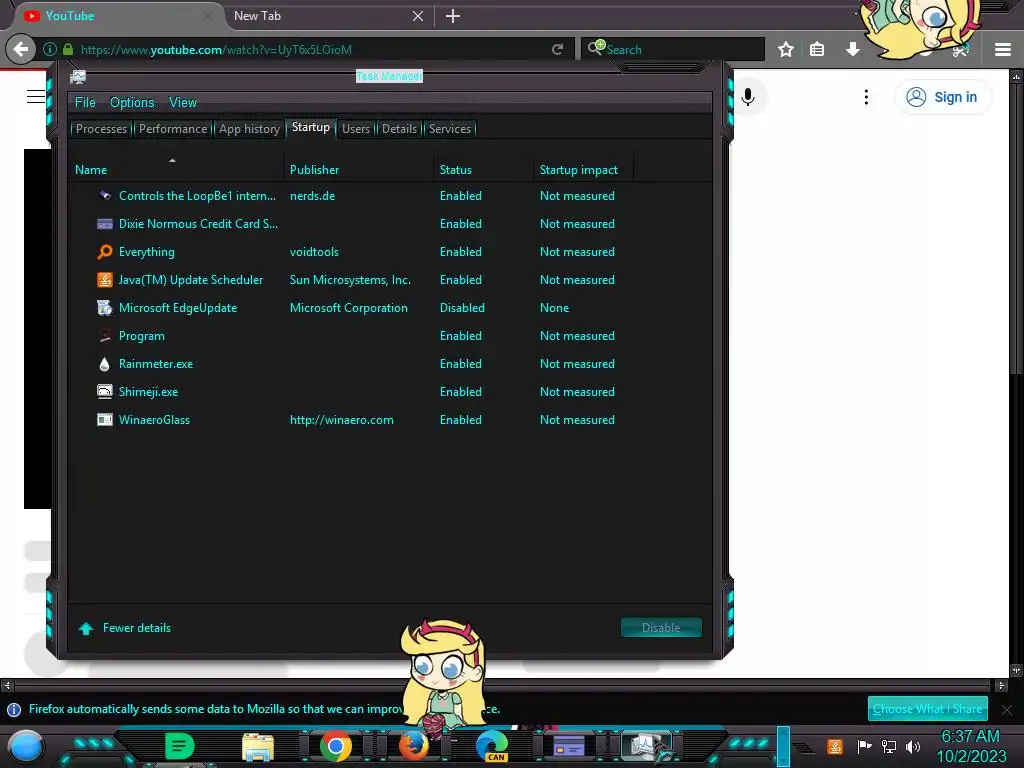Click the Java tray icon

[835, 746]
